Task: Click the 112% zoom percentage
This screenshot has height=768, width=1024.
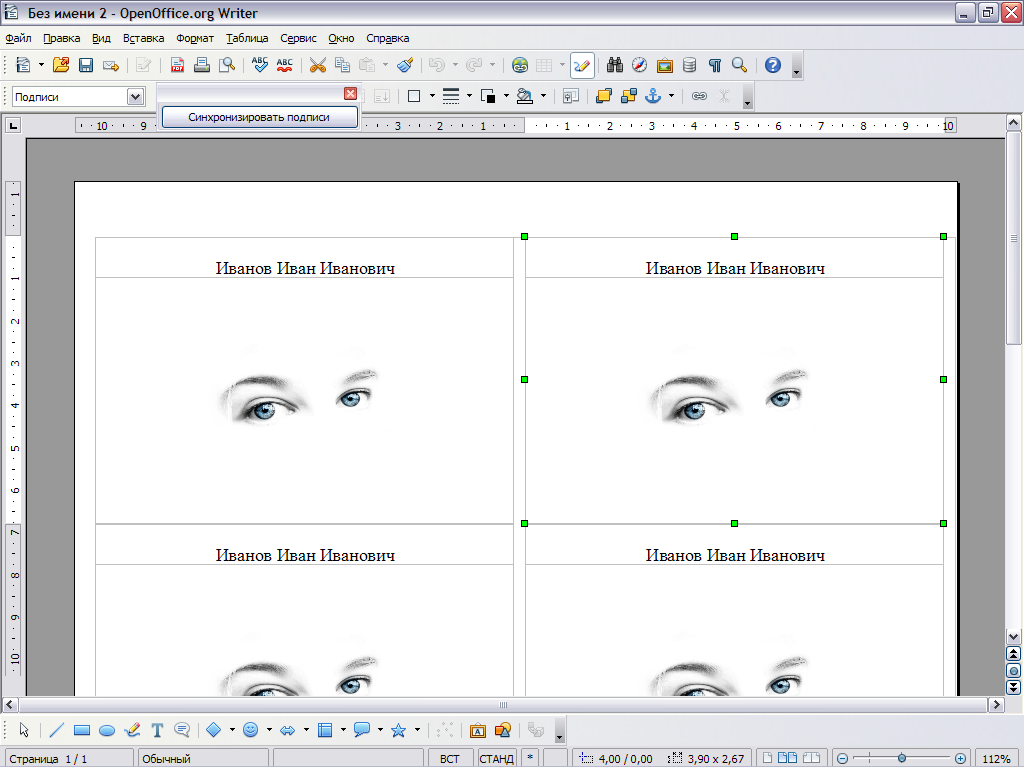Action: [x=997, y=759]
